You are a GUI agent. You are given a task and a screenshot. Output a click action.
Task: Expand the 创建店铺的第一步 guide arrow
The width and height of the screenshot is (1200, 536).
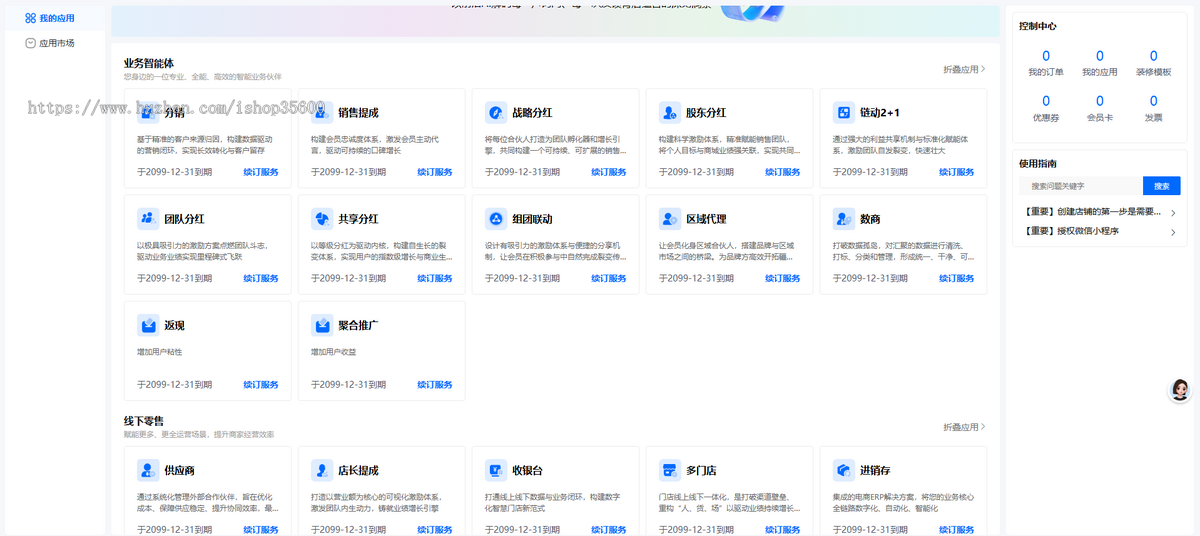pos(1173,213)
